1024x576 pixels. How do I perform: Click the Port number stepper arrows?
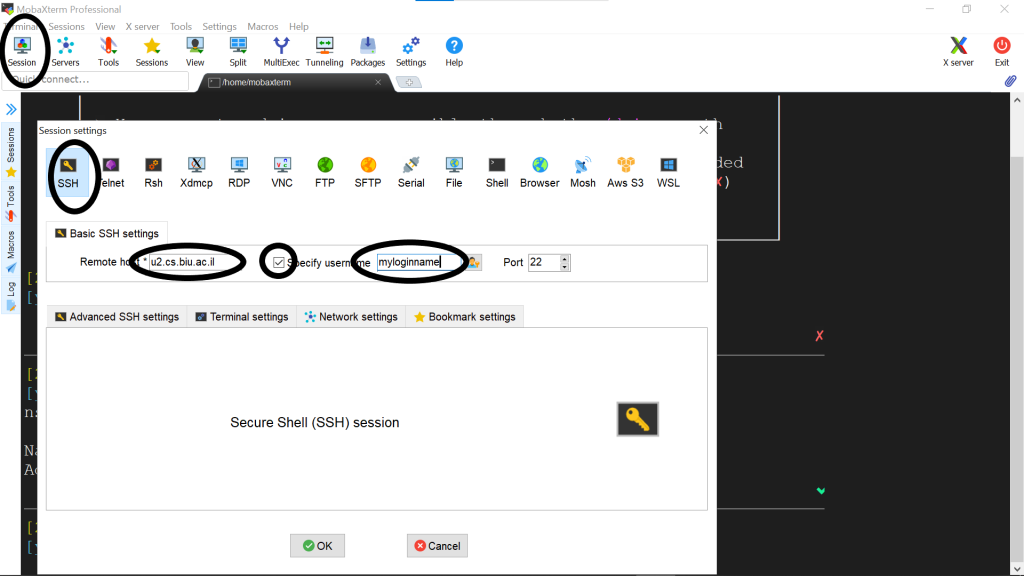coord(565,263)
